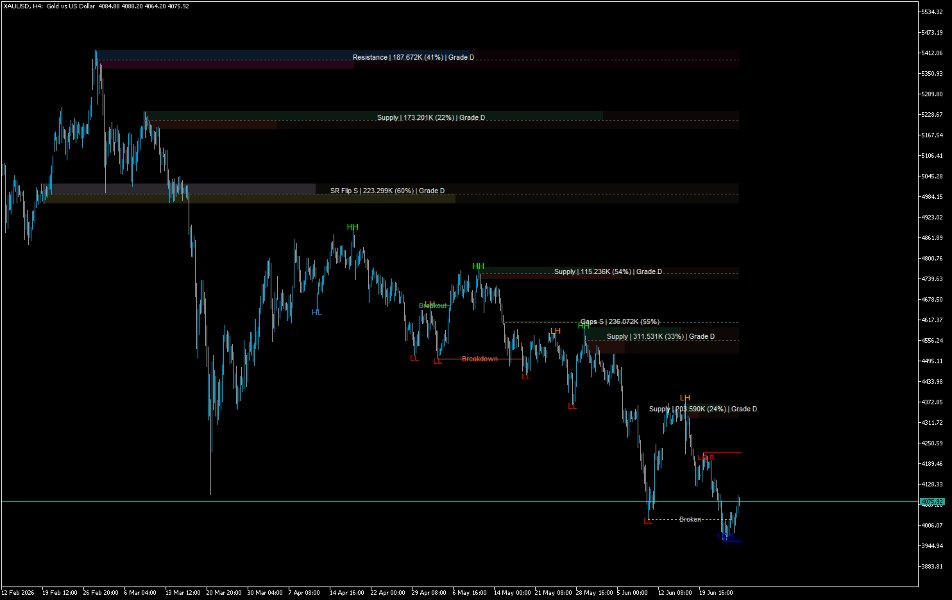Select the Supply 311.531K (33%) label
Screen dimensions: 952x600
tap(661, 336)
